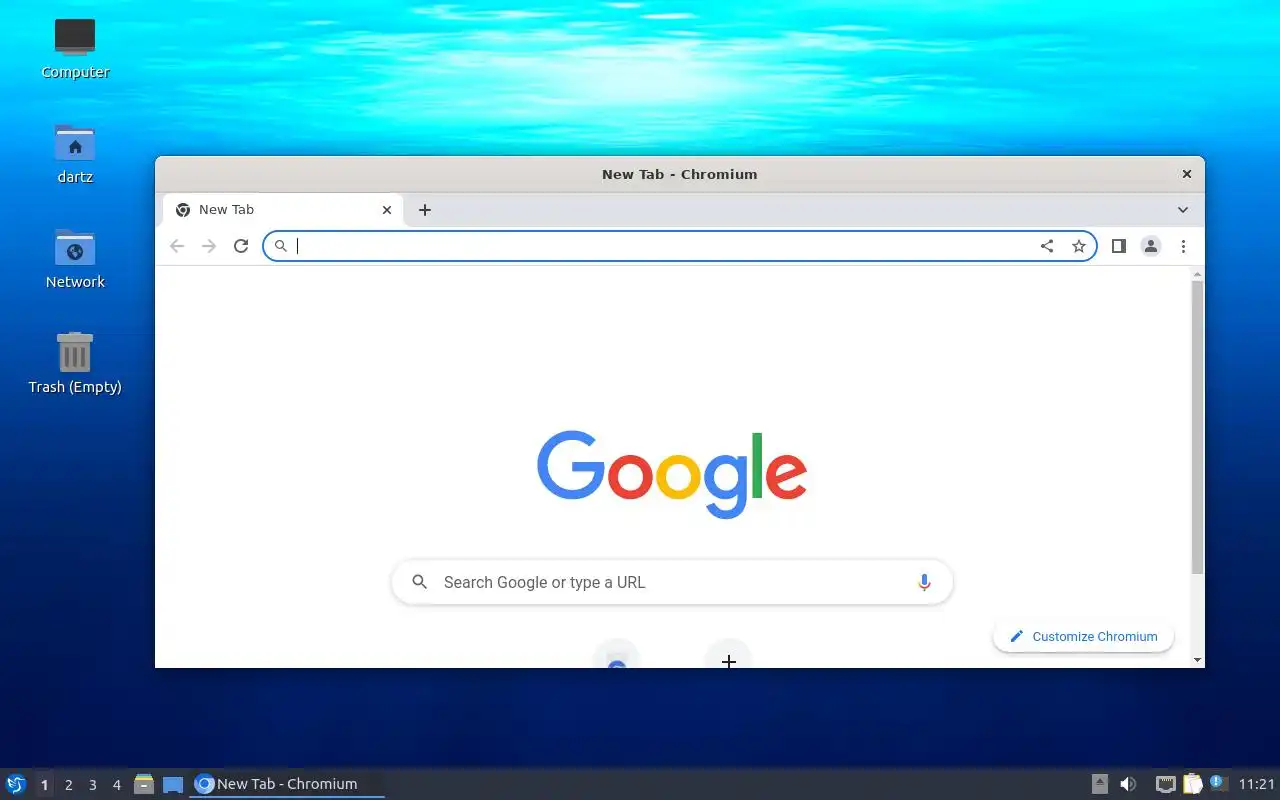1280x800 pixels.
Task: Open the dartz home folder icon
Action: 75,154
